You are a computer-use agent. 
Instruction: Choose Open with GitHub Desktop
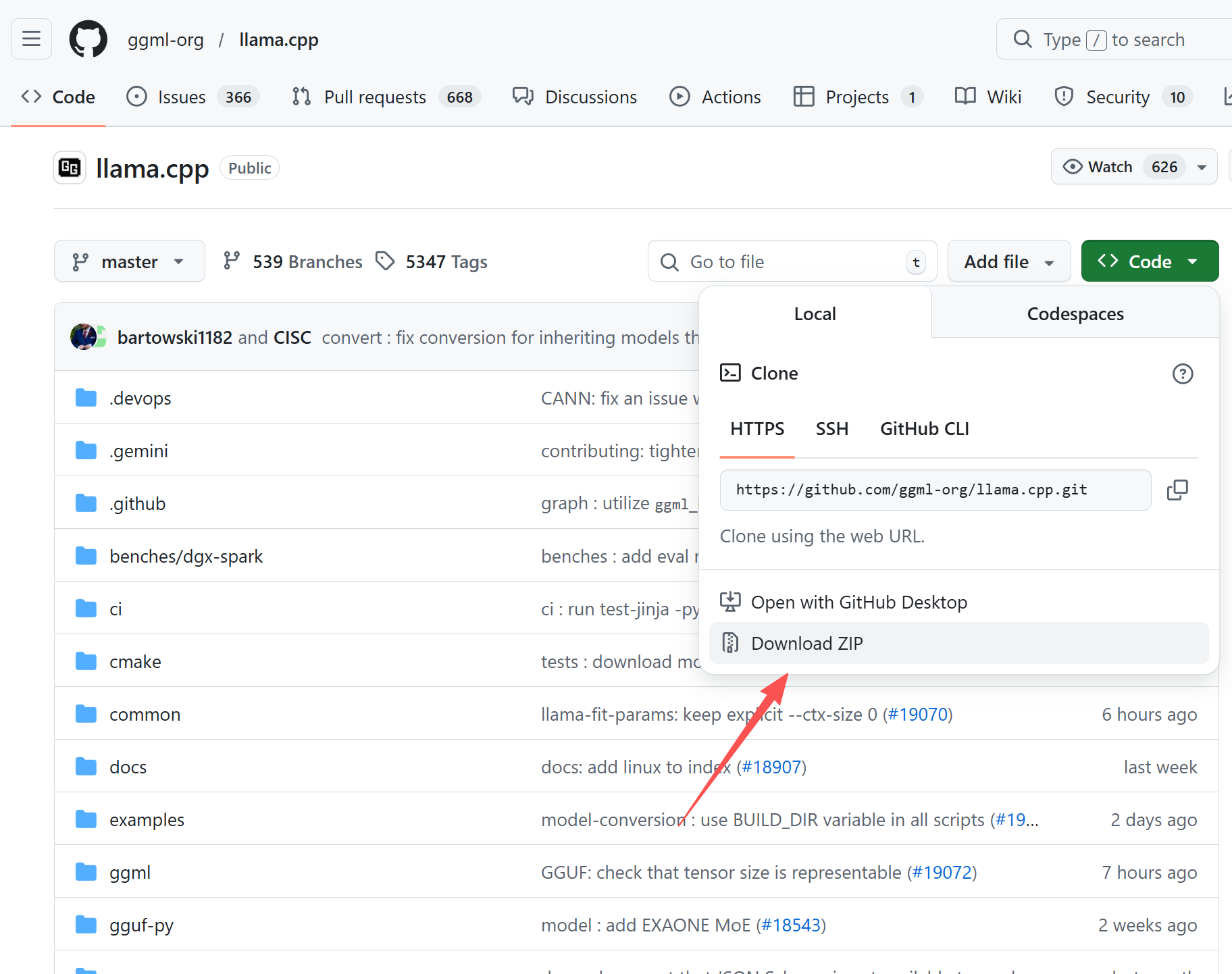pos(958,602)
